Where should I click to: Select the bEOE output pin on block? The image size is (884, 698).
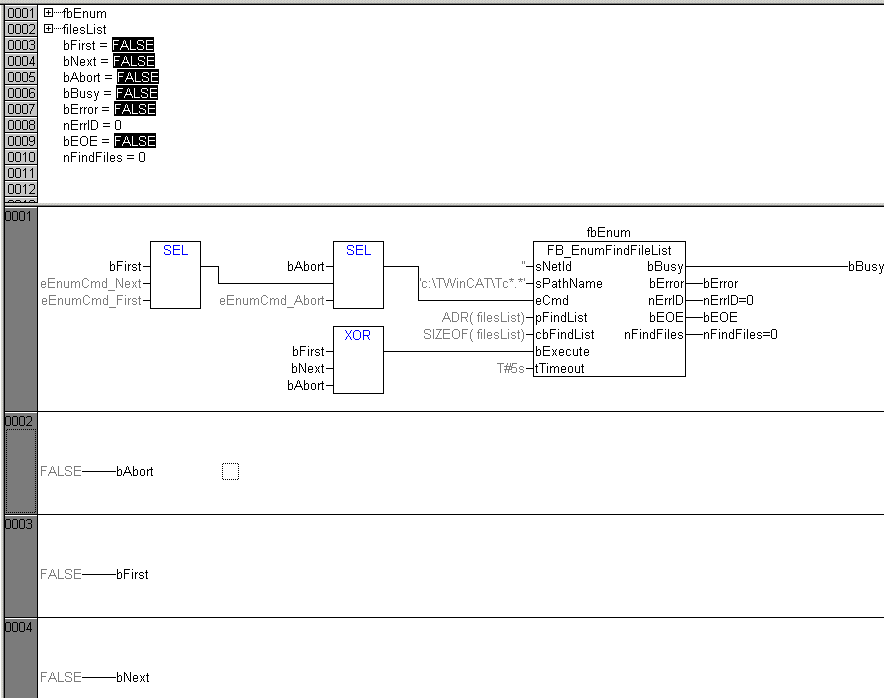point(666,317)
